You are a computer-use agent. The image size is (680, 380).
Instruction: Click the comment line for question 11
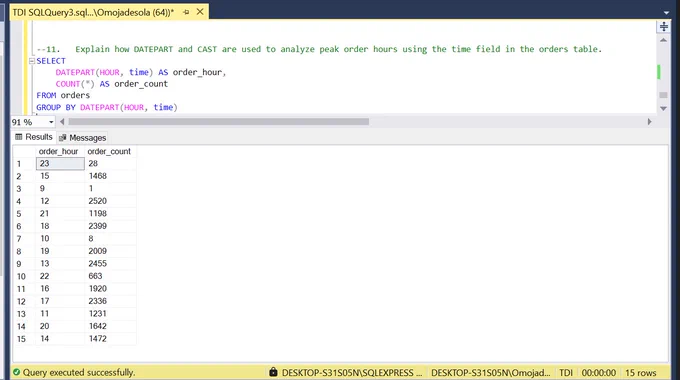coord(319,49)
